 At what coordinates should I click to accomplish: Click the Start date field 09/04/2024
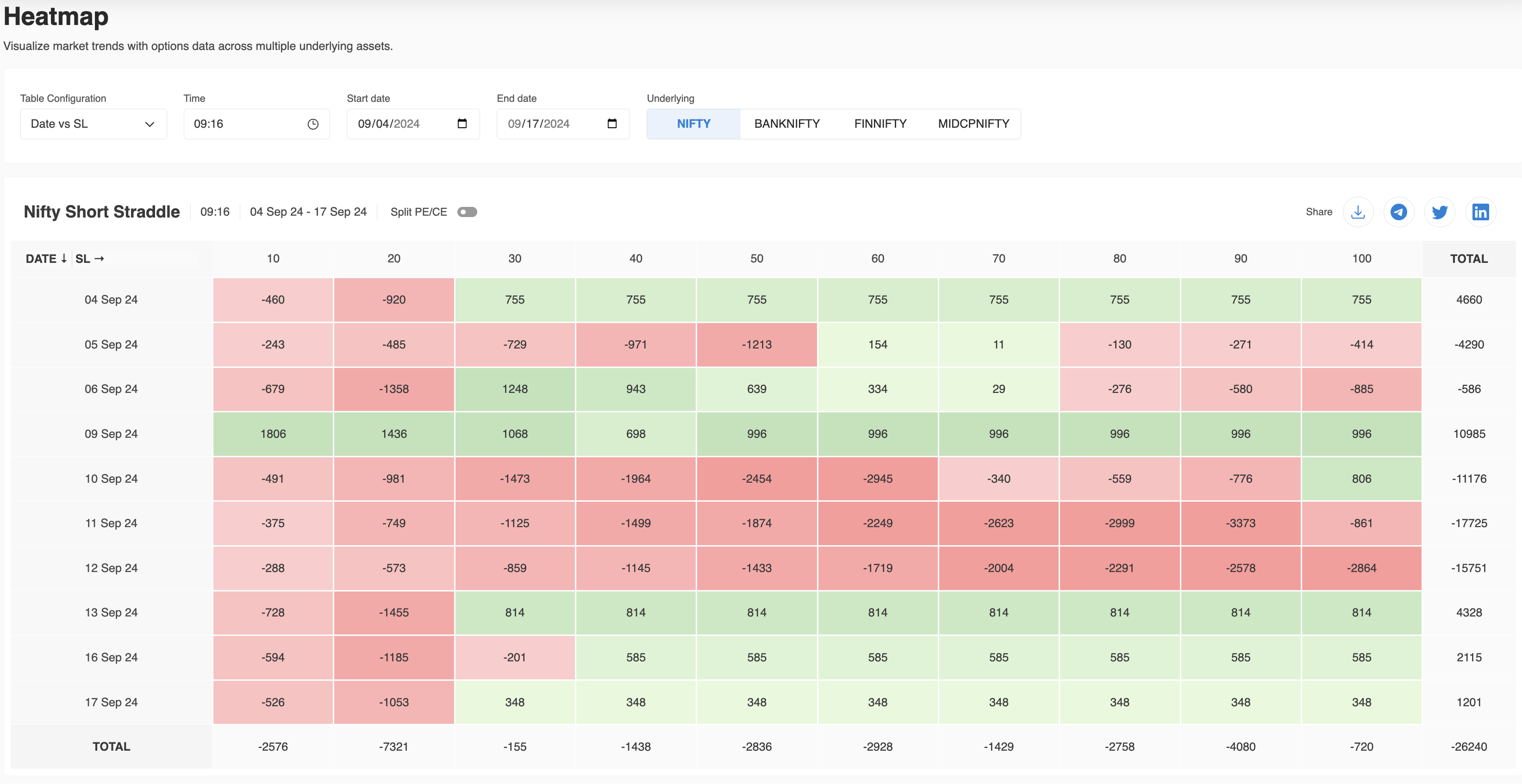[x=413, y=124]
